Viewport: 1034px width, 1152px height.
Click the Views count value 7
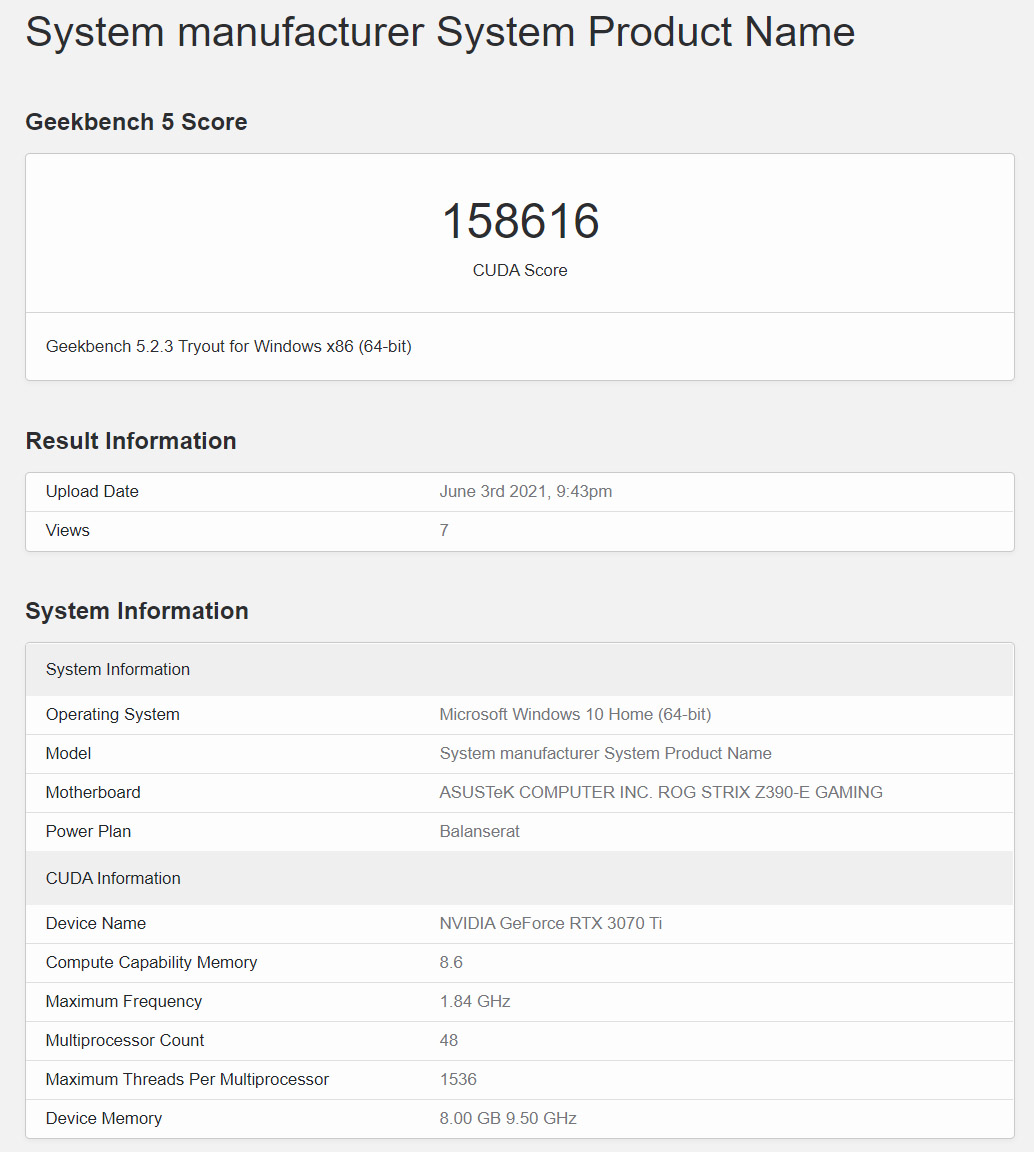click(444, 530)
